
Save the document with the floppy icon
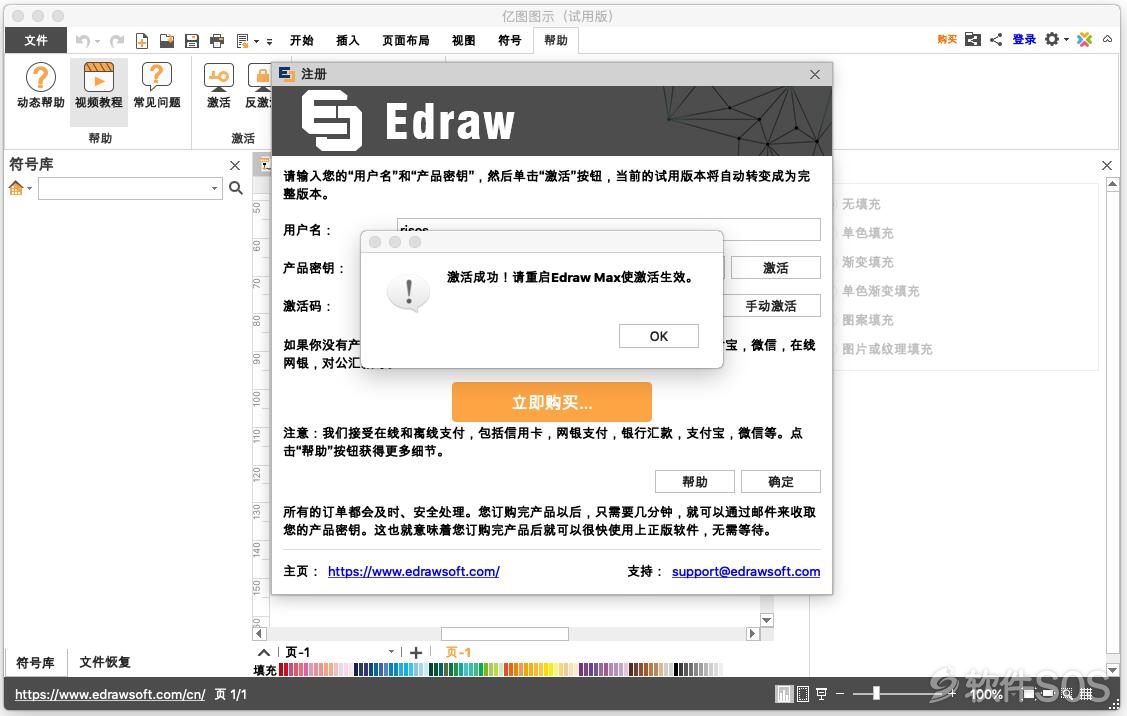(x=192, y=41)
